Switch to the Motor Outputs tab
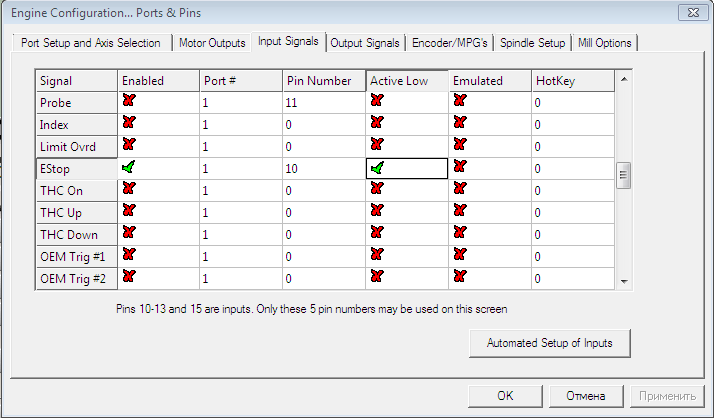The image size is (714, 418). [212, 43]
